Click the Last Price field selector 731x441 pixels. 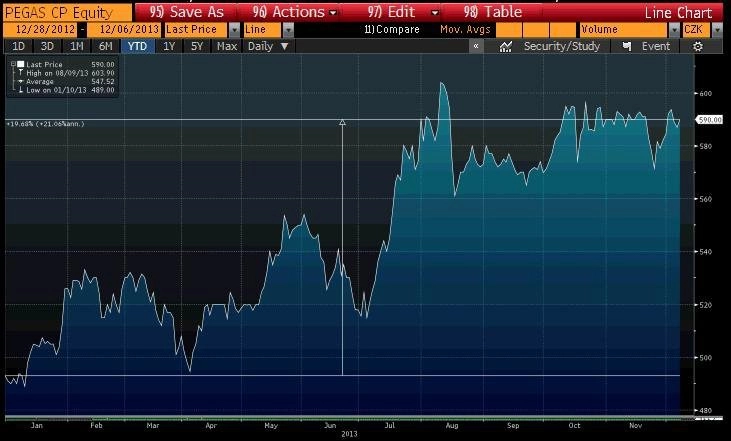(x=196, y=30)
